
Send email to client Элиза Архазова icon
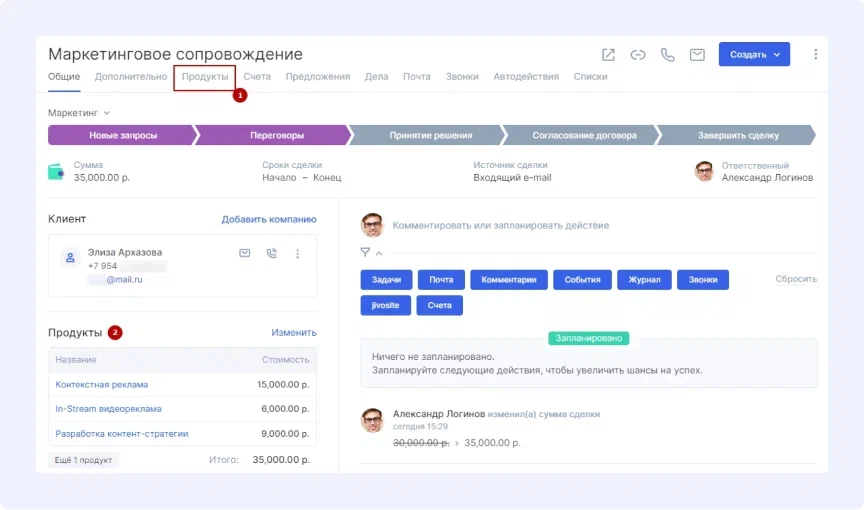point(244,254)
